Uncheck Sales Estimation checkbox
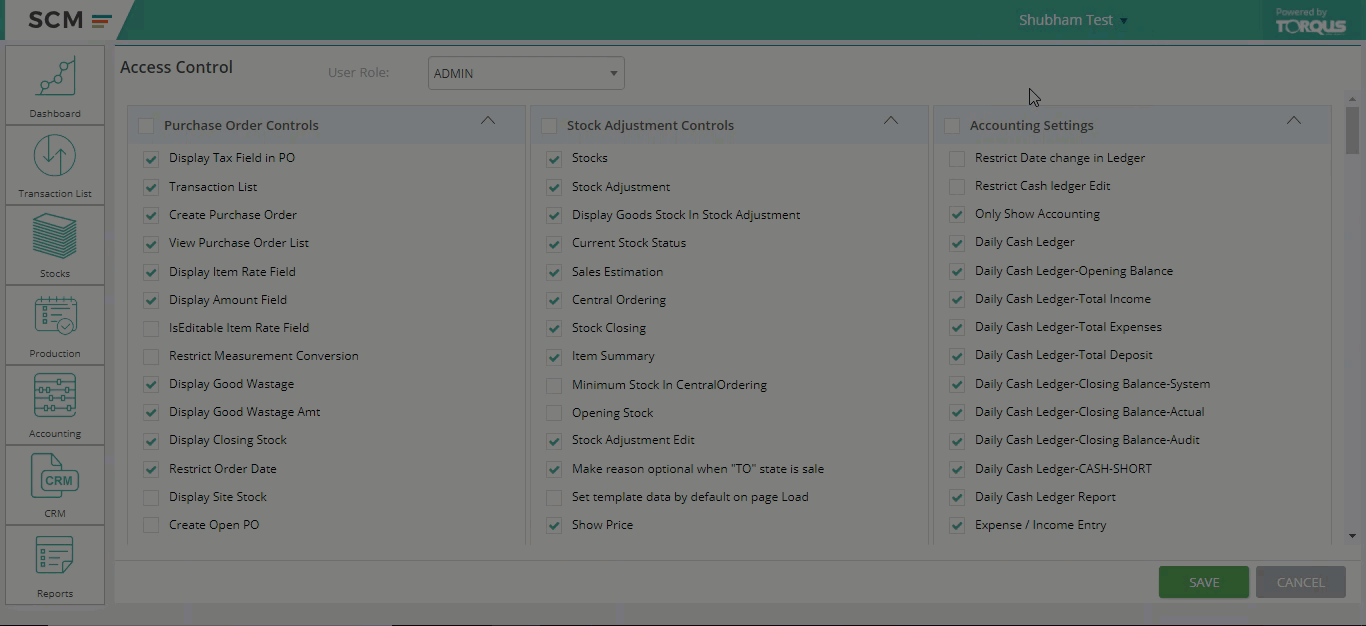The width and height of the screenshot is (1366, 626). coord(554,272)
